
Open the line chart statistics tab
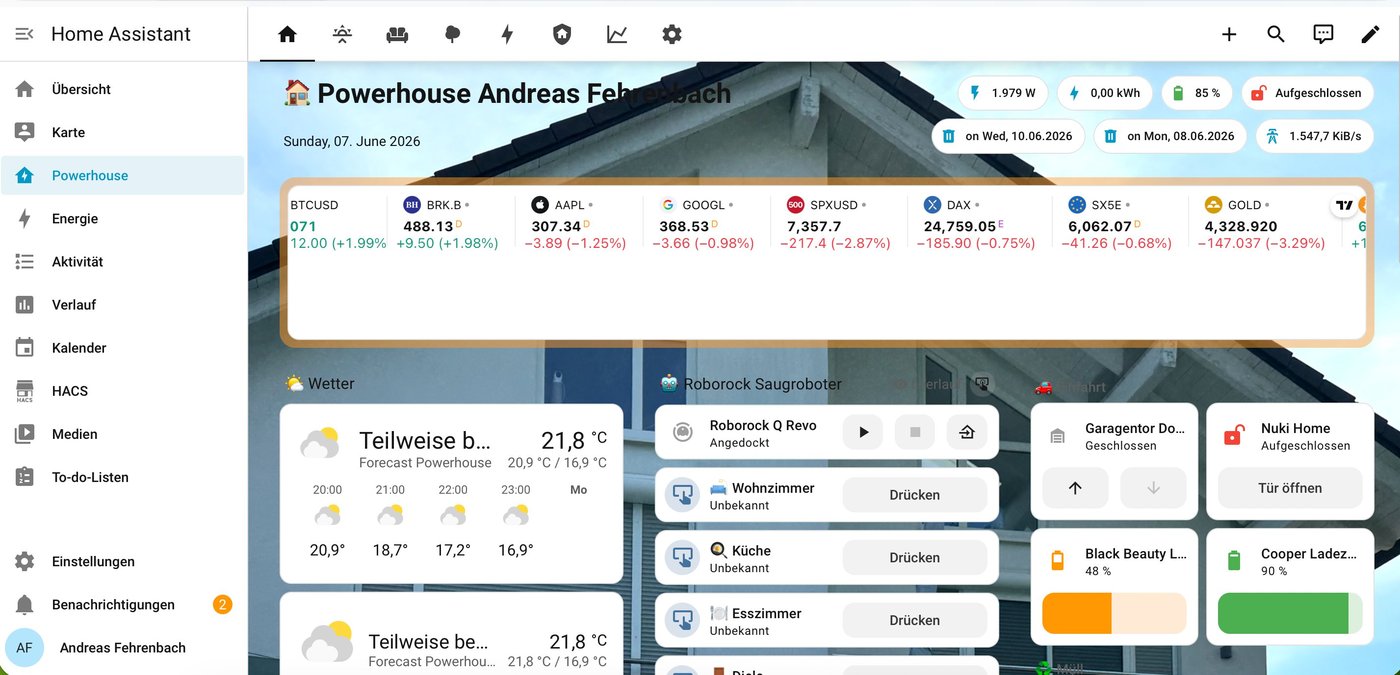(x=617, y=34)
